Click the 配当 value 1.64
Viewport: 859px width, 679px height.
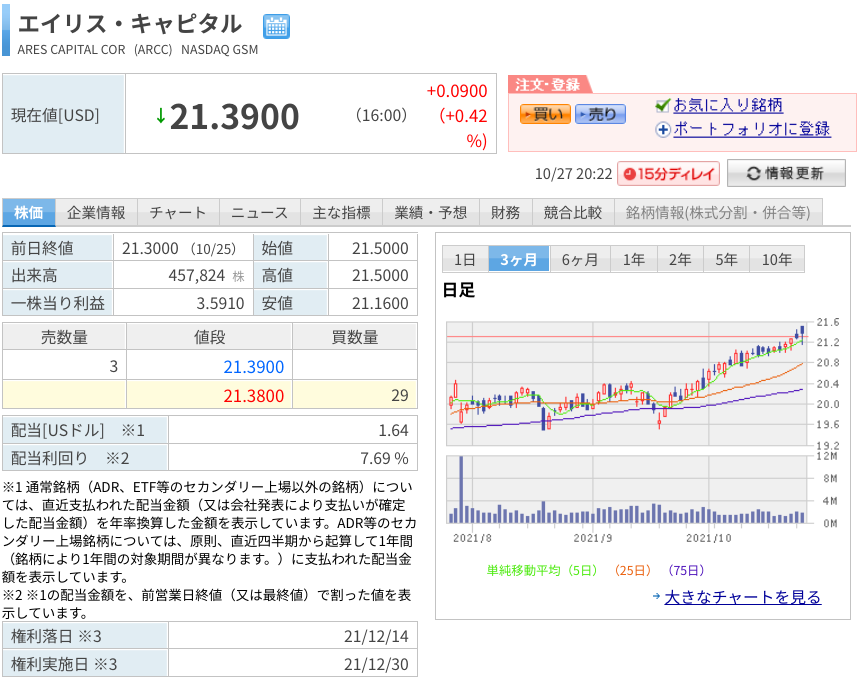[393, 430]
